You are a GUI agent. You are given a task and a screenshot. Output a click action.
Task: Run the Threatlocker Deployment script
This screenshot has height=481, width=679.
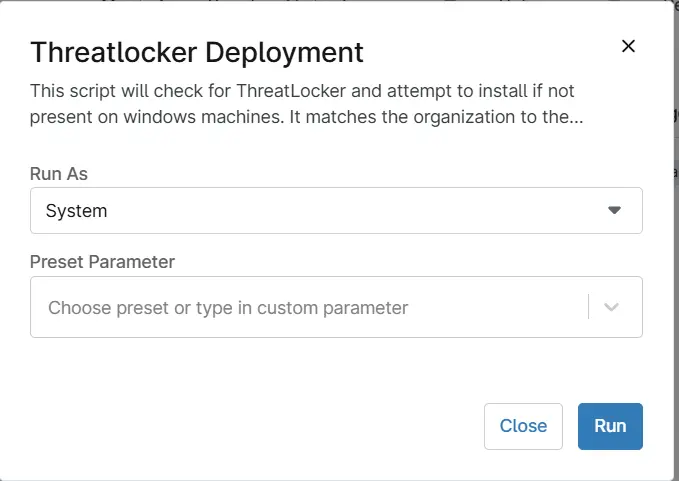(x=610, y=426)
